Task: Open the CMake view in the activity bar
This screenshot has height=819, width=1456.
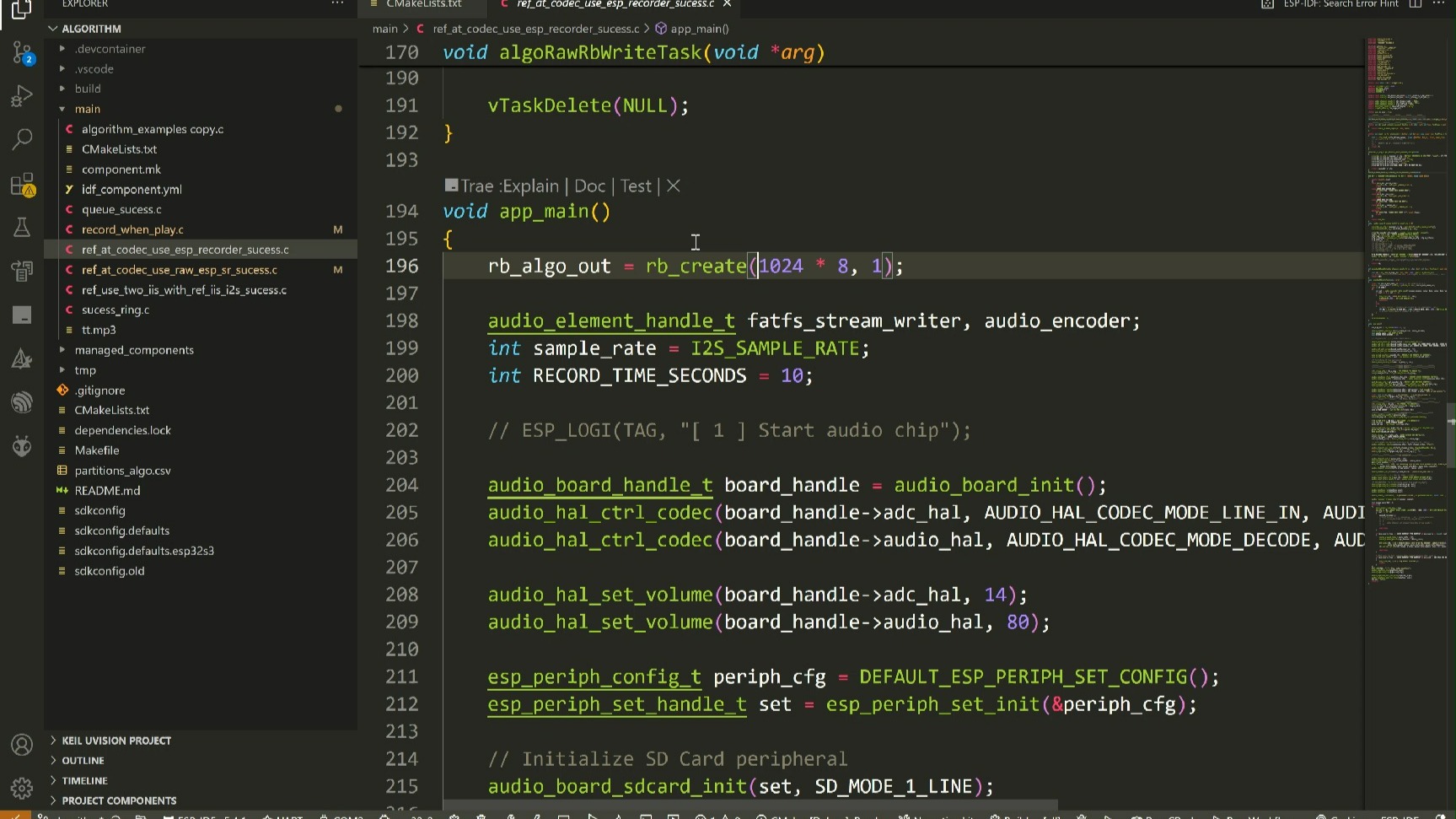Action: click(22, 358)
